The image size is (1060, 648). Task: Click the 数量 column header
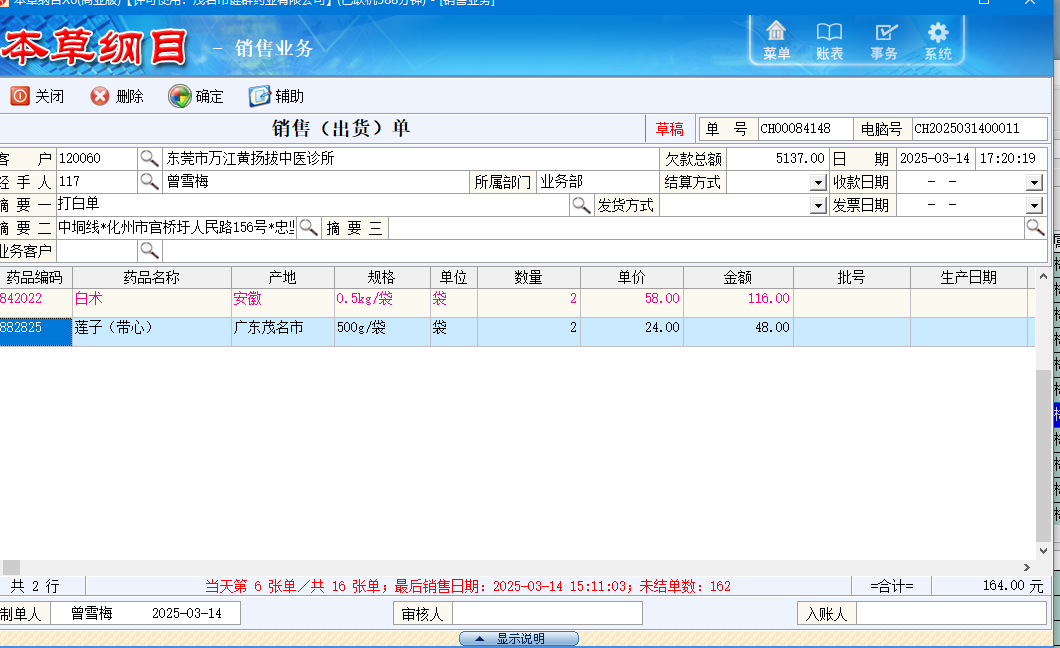tap(529, 277)
